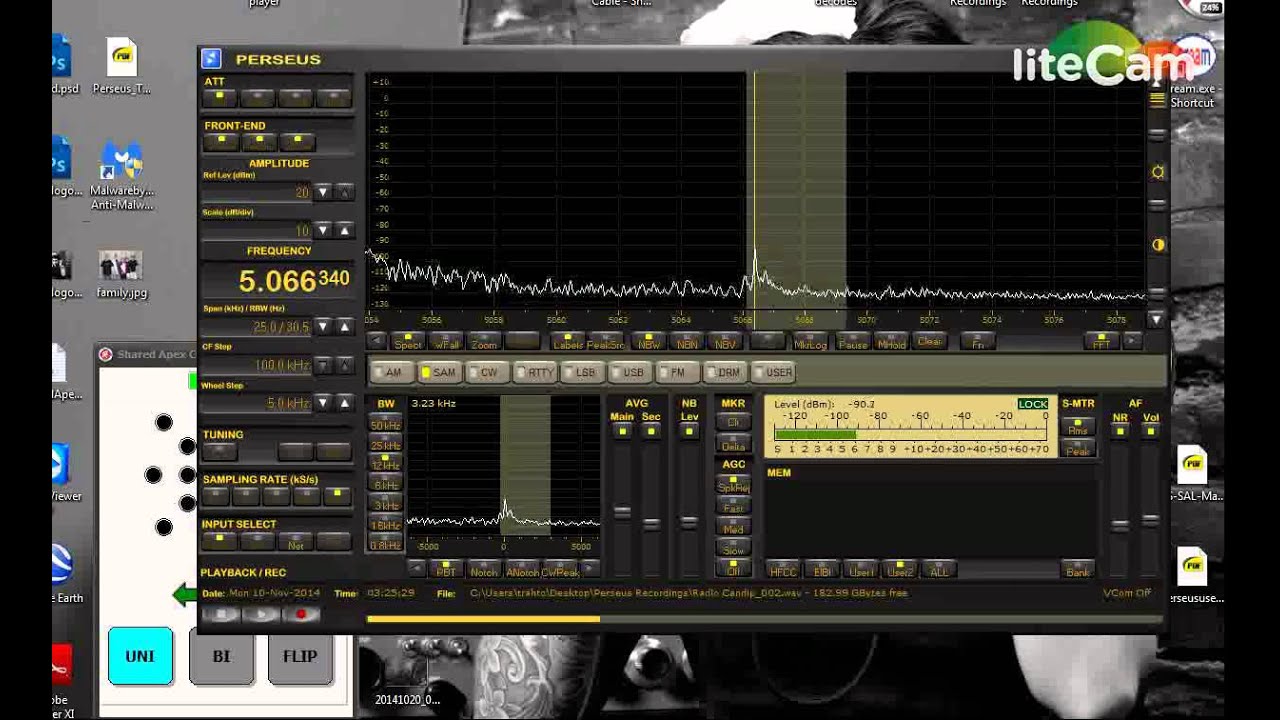This screenshot has height=720, width=1280.
Task: Select USB sideband mode
Action: coord(631,372)
